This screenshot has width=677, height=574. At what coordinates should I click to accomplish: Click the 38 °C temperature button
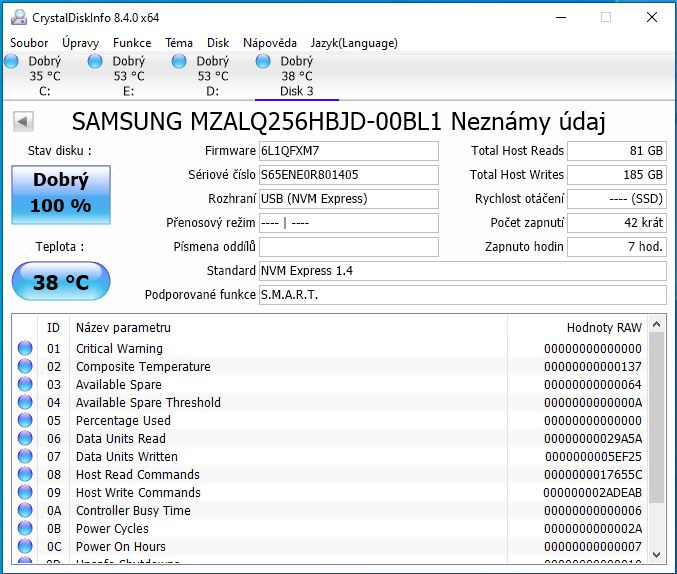click(61, 282)
